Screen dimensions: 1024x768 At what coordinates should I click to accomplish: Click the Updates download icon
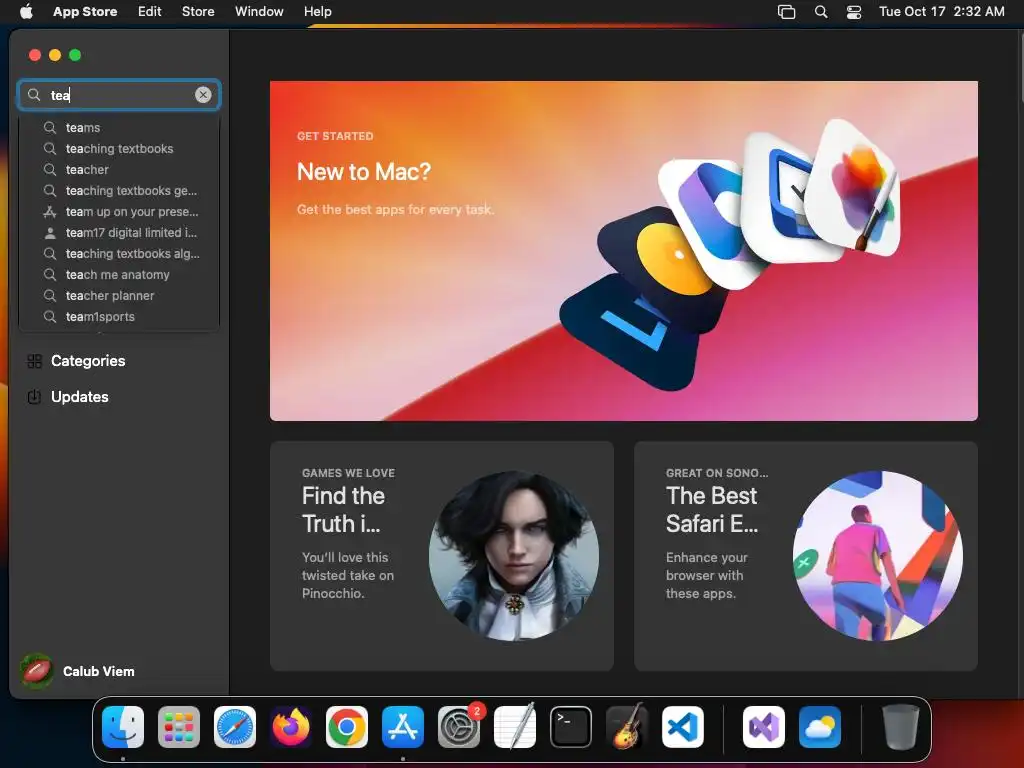click(x=35, y=397)
